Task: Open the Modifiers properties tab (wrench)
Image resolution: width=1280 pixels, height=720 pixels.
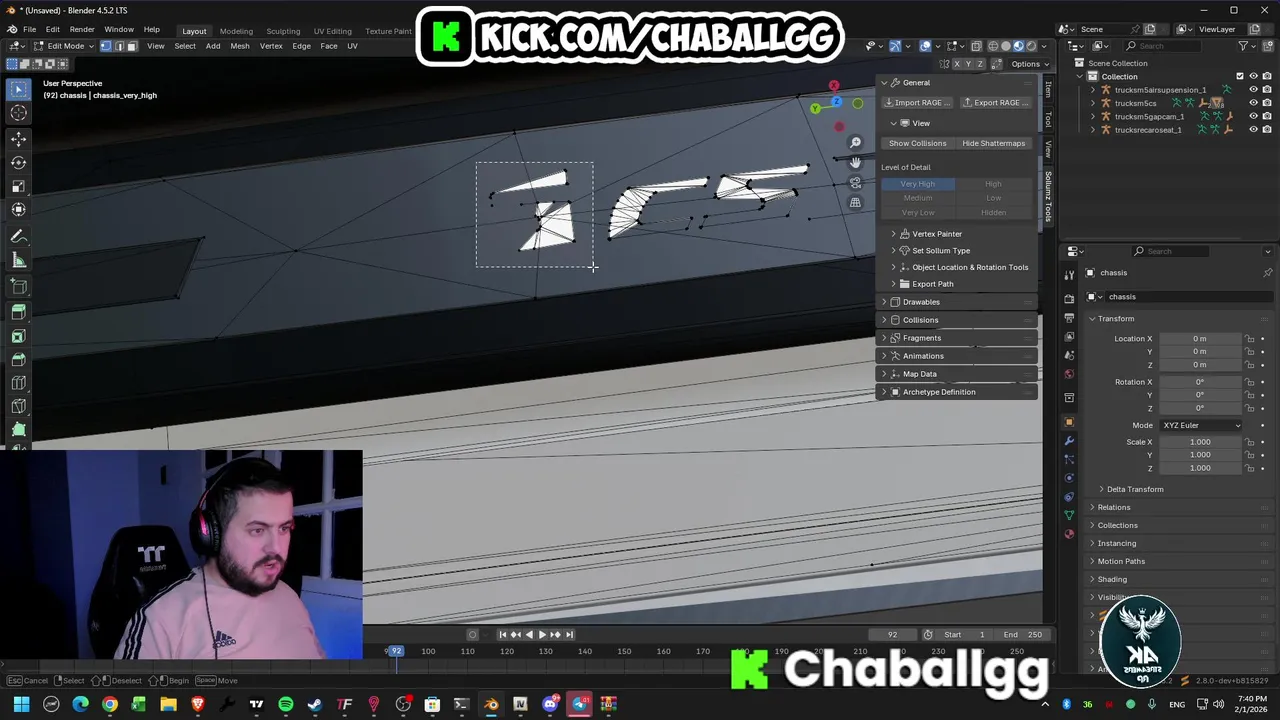Action: click(1069, 440)
